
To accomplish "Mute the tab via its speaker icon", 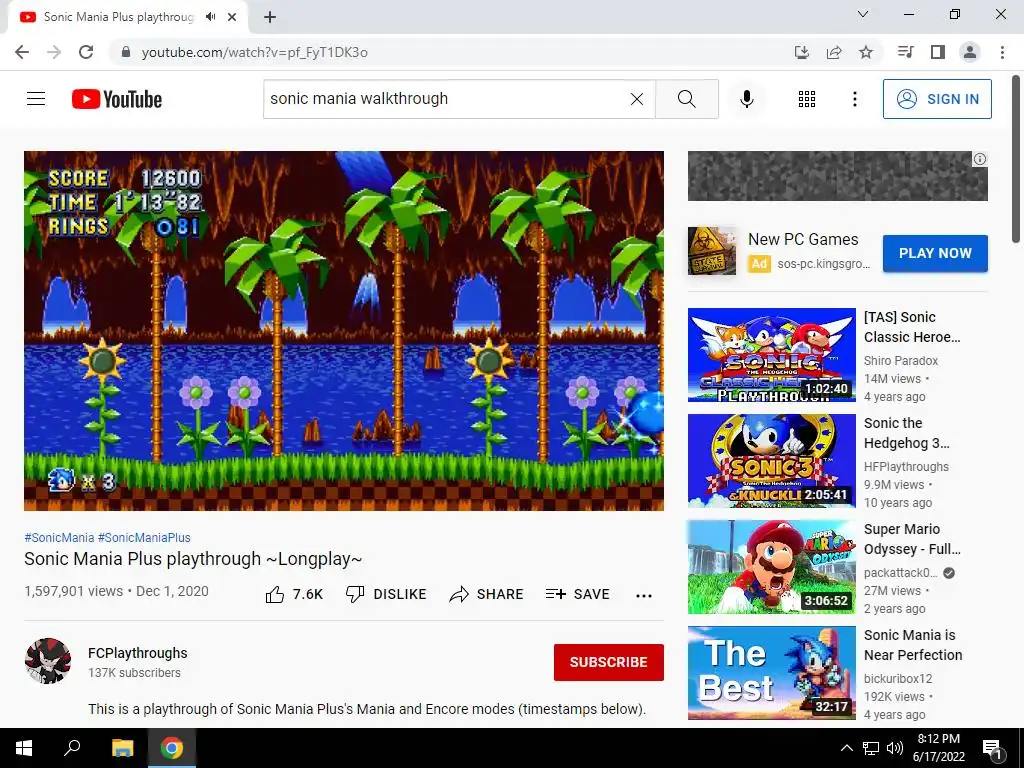I will [x=210, y=17].
